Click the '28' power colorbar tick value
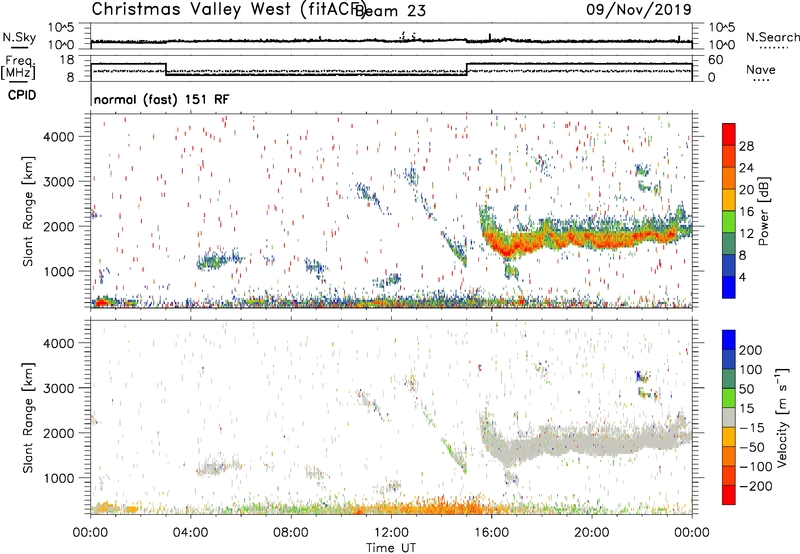The height and width of the screenshot is (554, 800). 746,146
